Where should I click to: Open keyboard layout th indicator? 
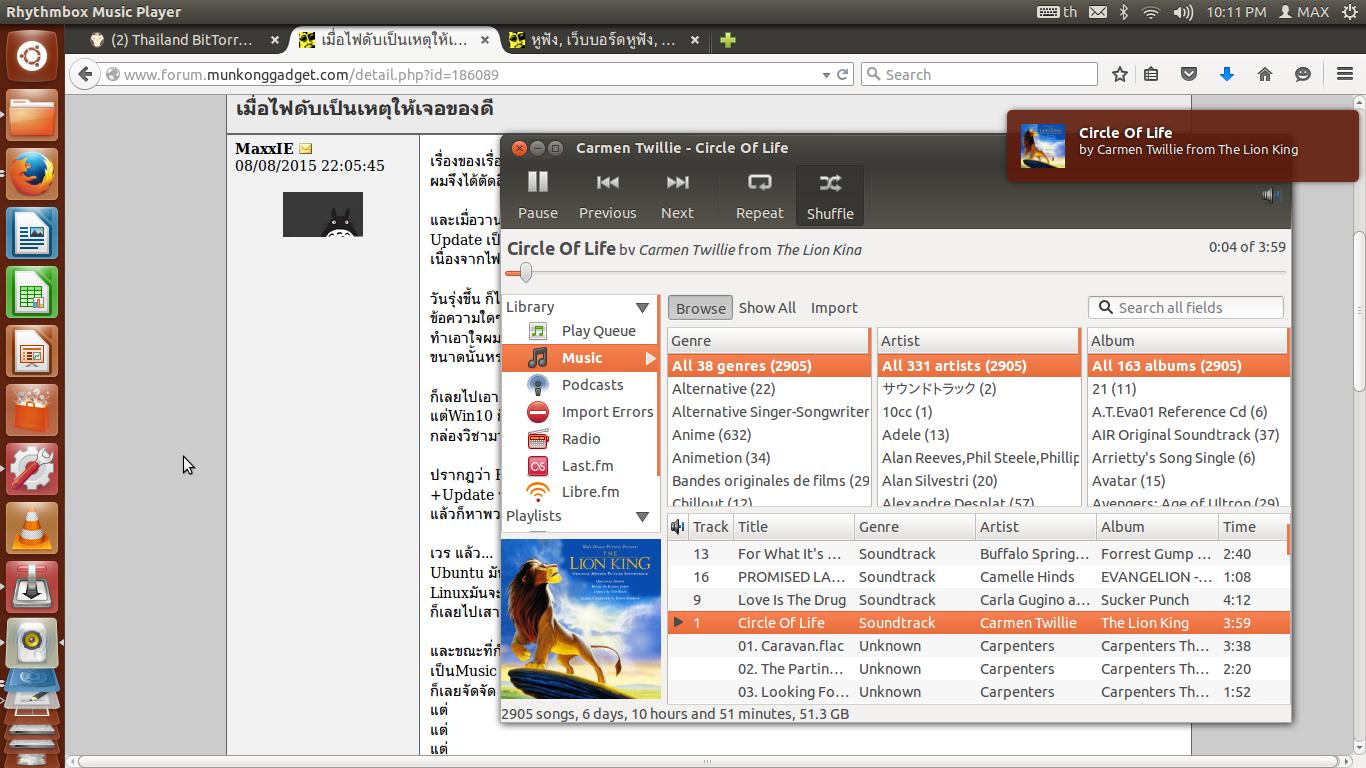(x=1057, y=12)
